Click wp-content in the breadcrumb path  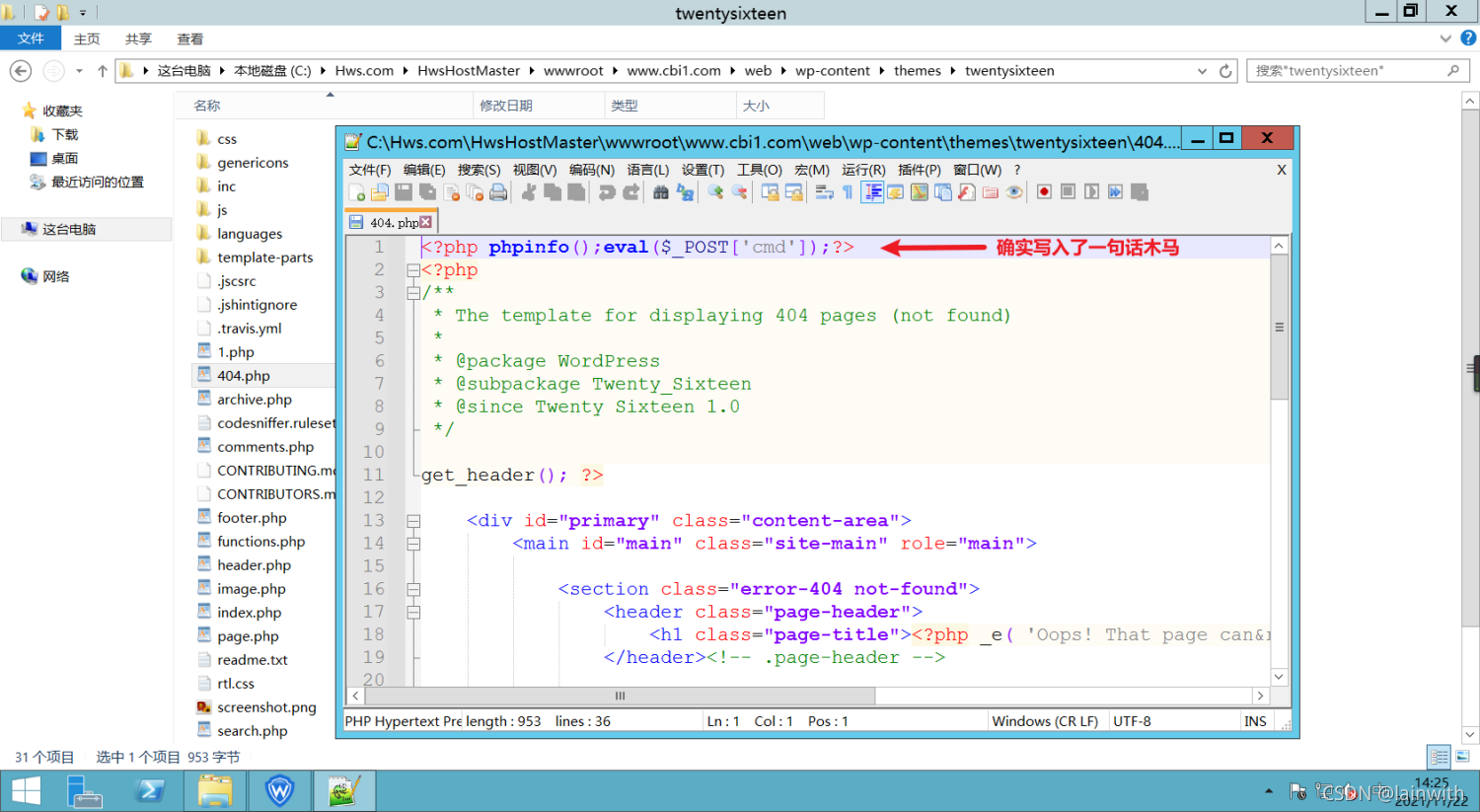coord(833,71)
